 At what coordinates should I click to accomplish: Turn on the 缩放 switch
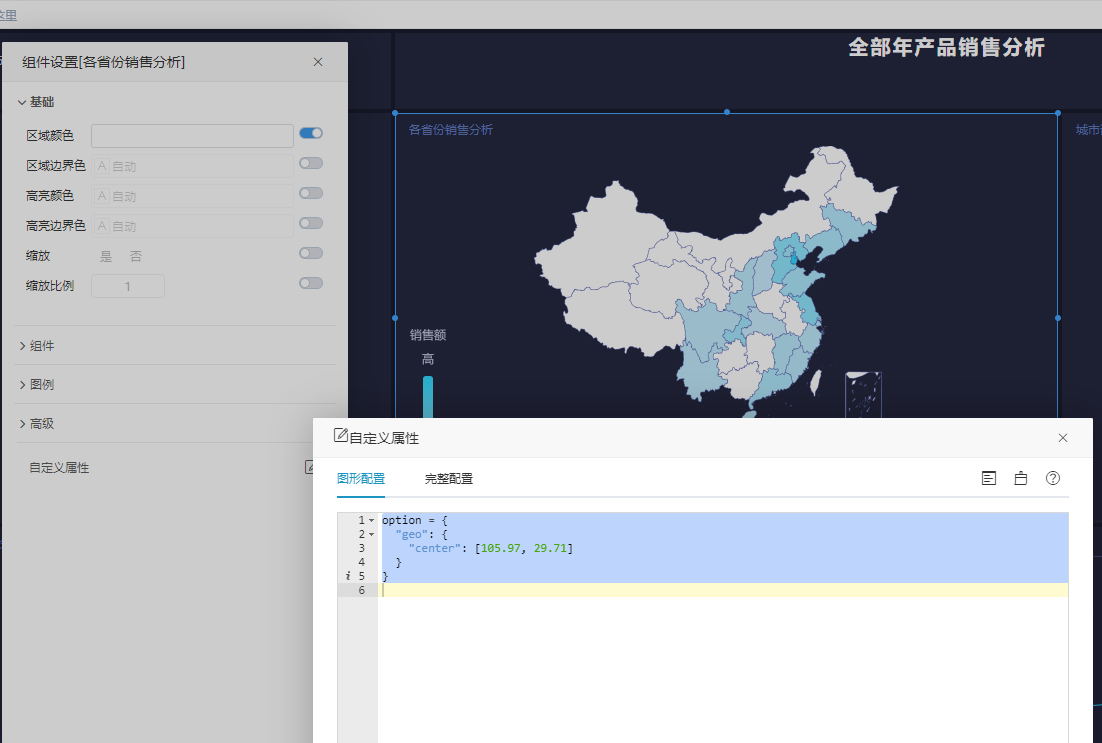tap(311, 253)
